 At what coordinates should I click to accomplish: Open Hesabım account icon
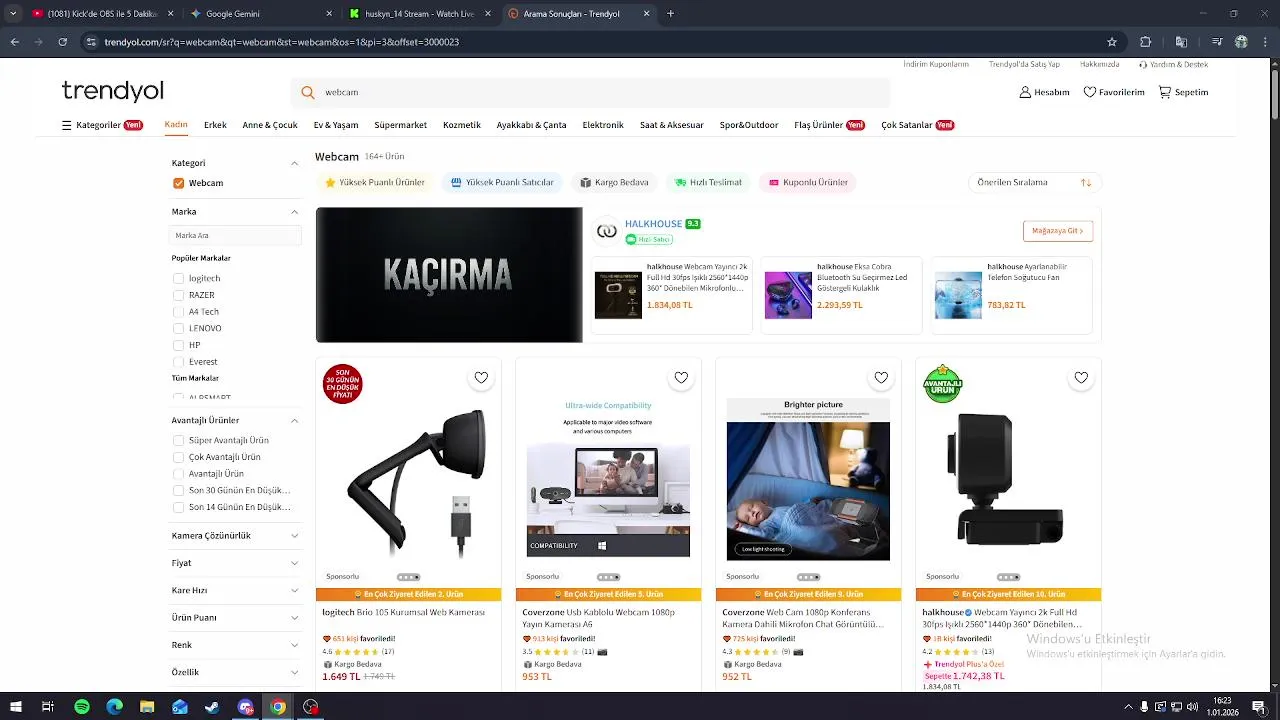pyautogui.click(x=1025, y=92)
